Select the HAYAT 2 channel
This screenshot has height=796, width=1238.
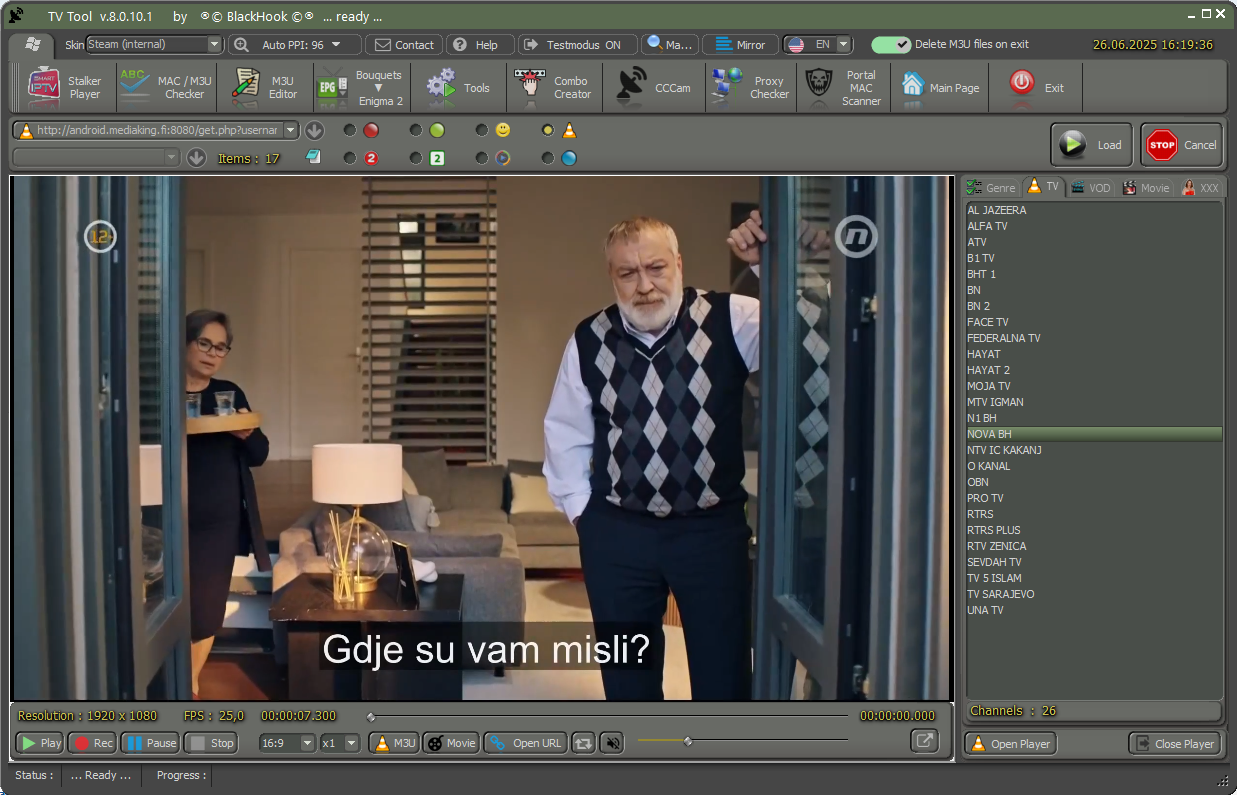point(1093,370)
